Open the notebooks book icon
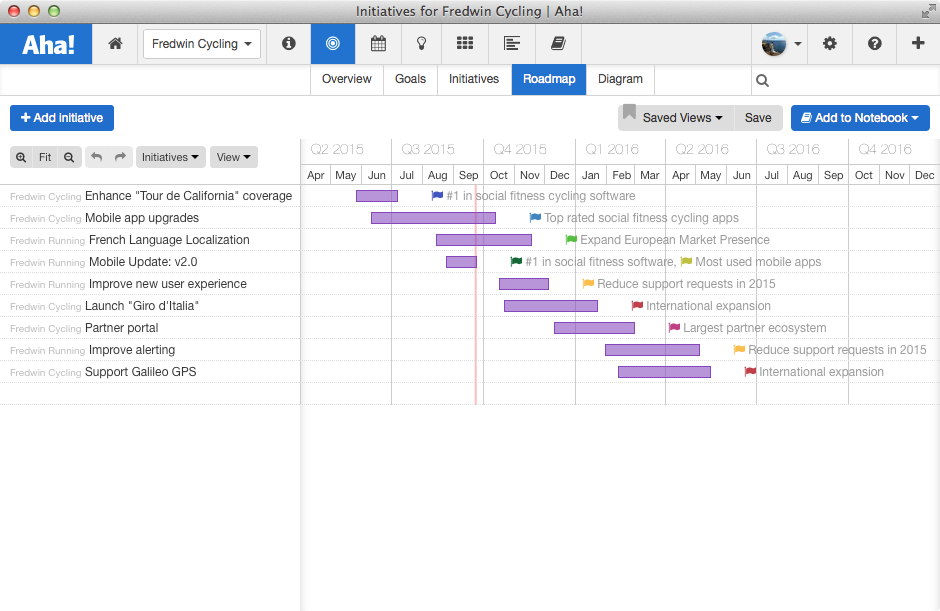 click(x=558, y=44)
